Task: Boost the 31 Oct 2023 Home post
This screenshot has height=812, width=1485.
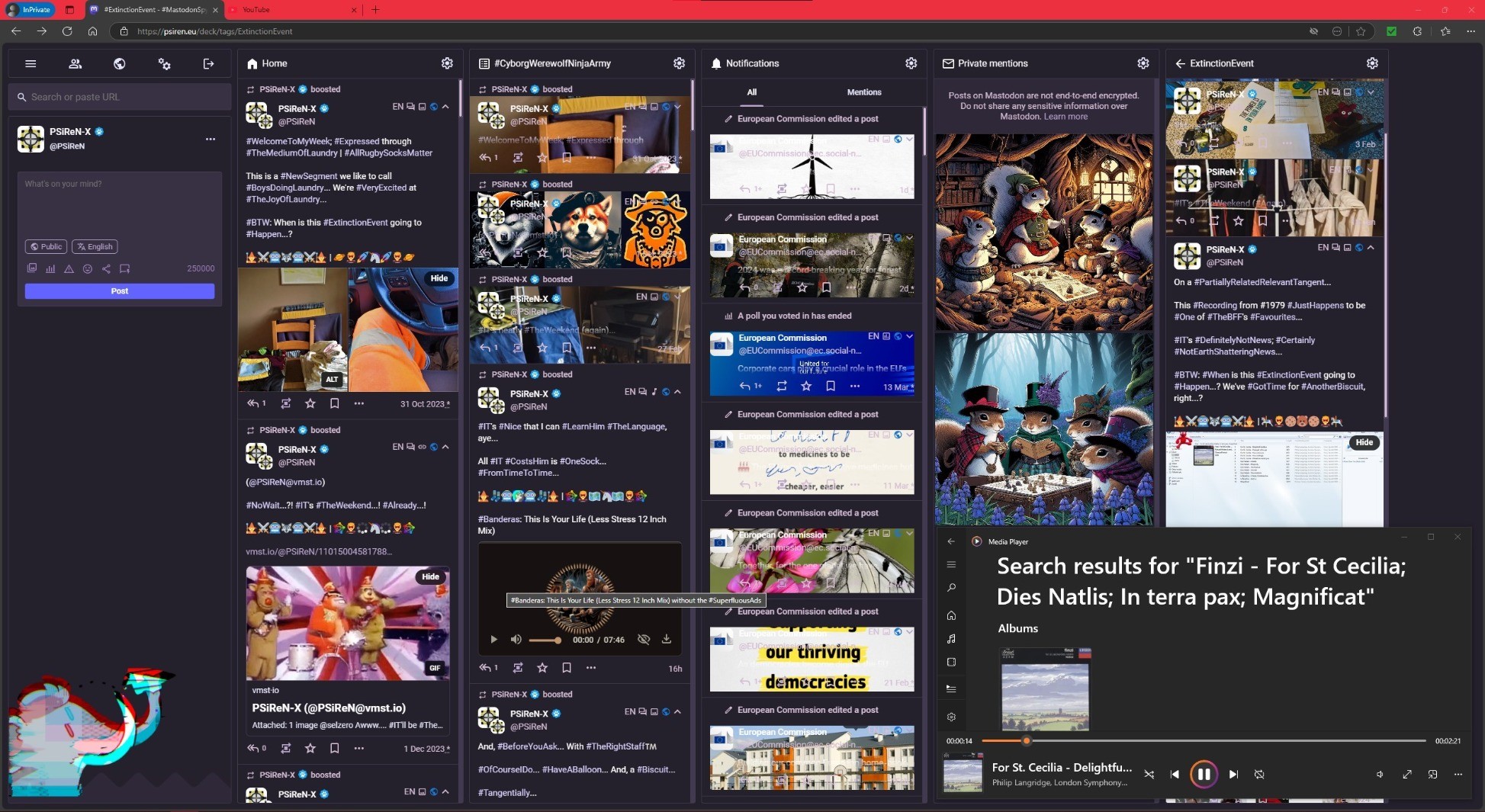Action: point(285,403)
